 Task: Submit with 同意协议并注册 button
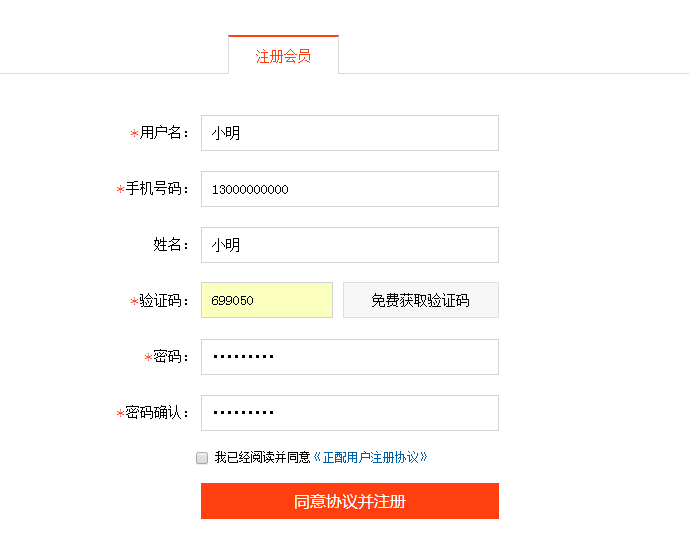349,501
